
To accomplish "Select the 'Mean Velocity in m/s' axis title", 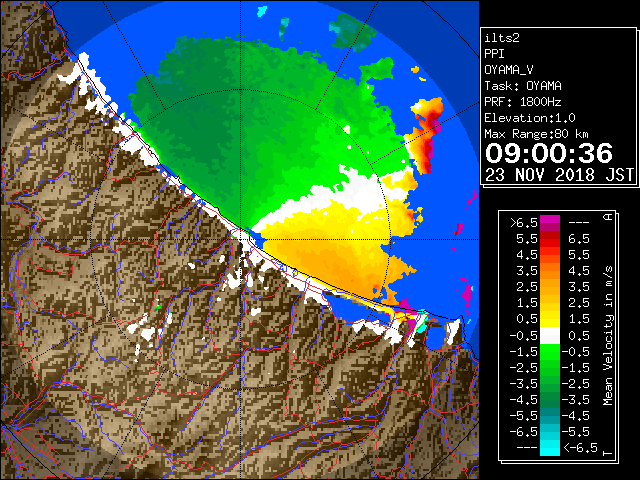I will 608,336.
